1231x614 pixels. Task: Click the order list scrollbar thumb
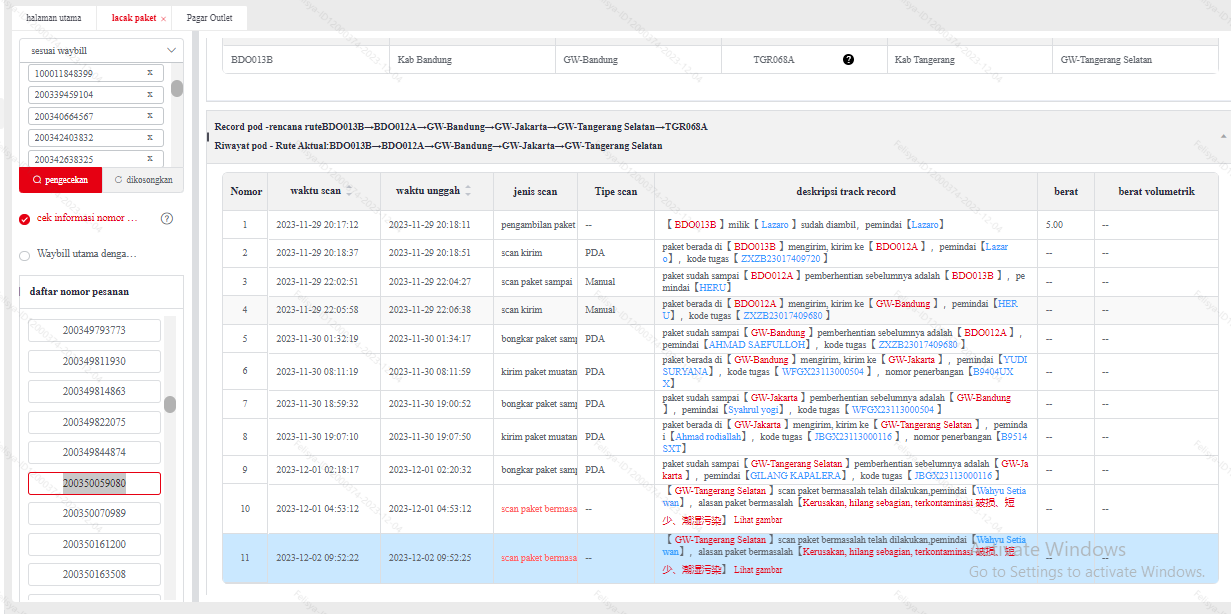point(170,404)
